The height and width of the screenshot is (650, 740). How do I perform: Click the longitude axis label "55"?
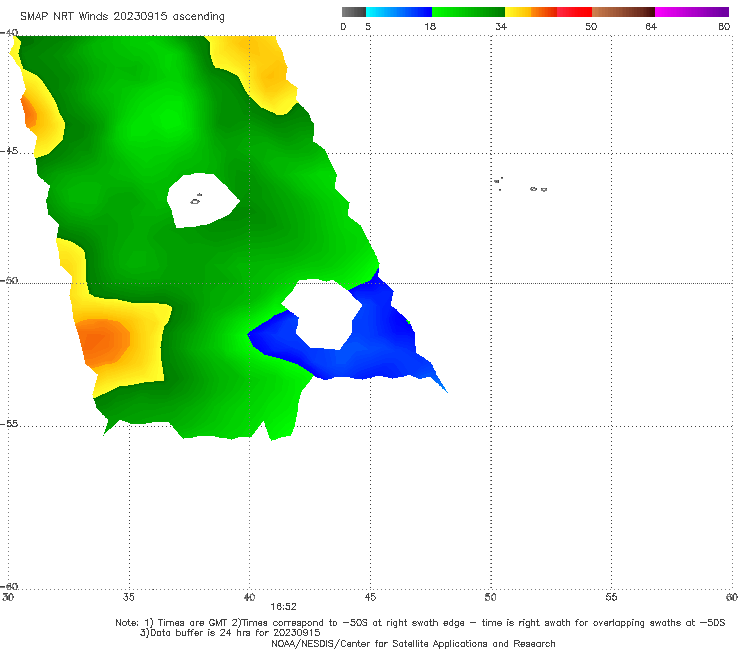tap(611, 597)
